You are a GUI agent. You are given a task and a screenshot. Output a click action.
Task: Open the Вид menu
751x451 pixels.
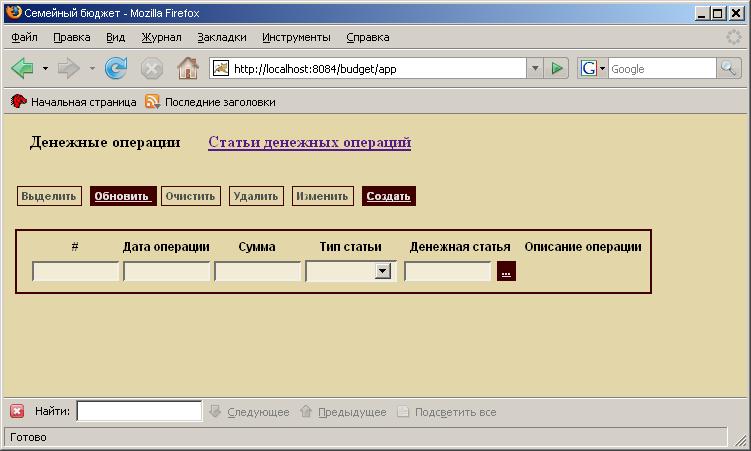pos(115,37)
